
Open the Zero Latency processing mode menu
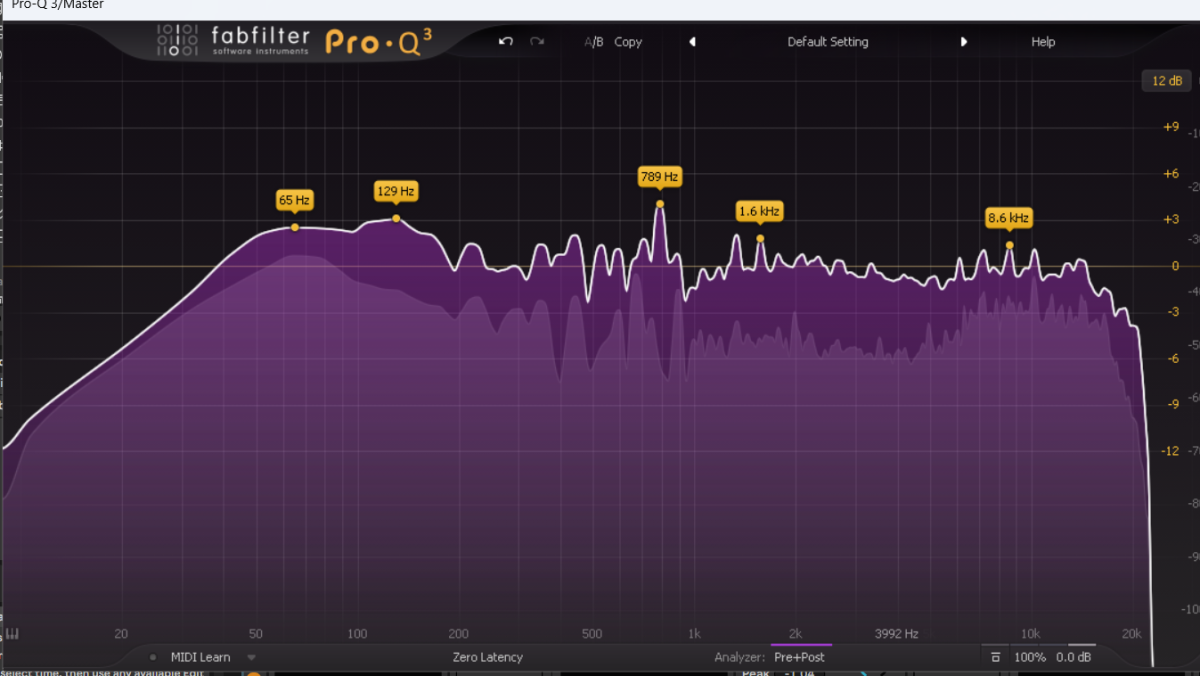click(487, 657)
